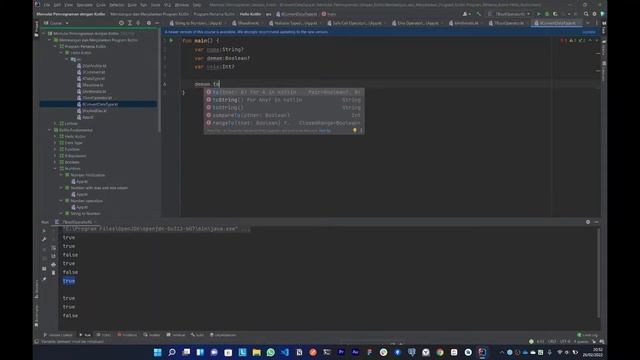Screen dimensions: 640x360
Task: Click the build hammer icon in toolbar
Action: pos(478,14)
